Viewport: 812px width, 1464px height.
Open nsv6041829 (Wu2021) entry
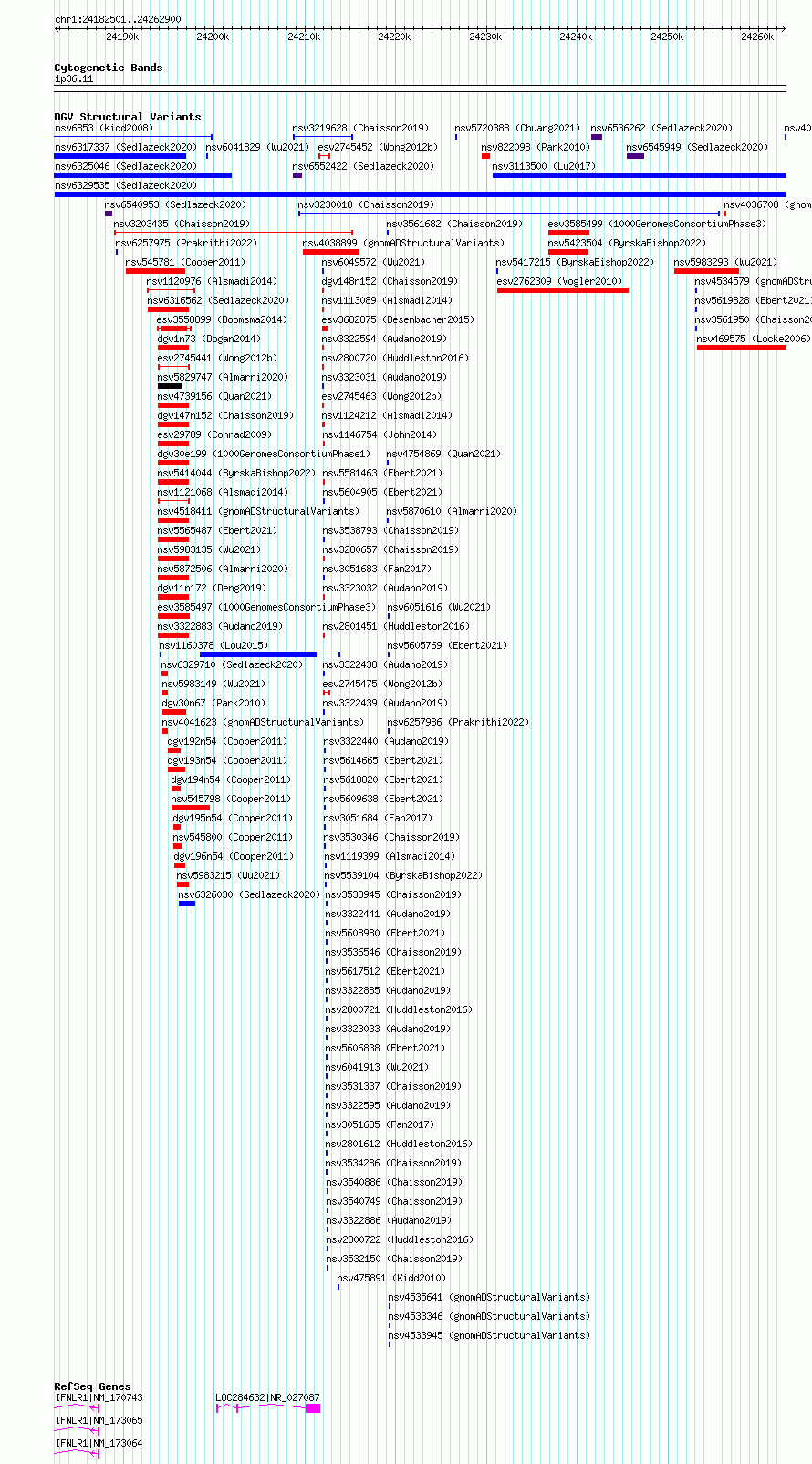point(257,148)
